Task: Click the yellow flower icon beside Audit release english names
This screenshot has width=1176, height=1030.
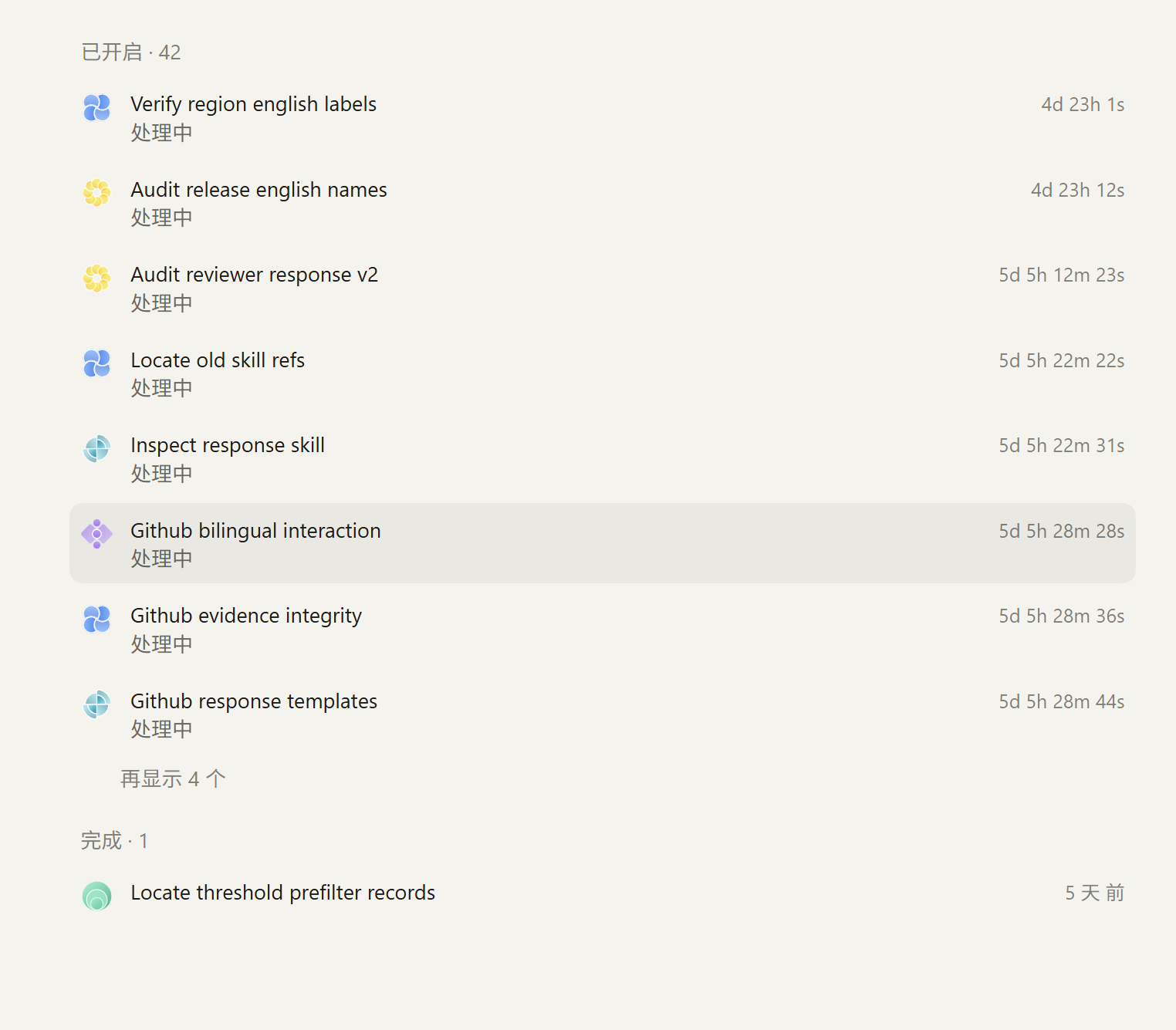Action: pyautogui.click(x=96, y=193)
